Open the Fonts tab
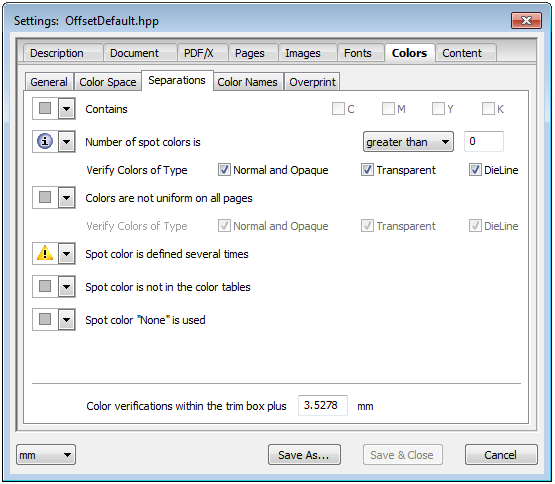The image size is (555, 484). (357, 53)
